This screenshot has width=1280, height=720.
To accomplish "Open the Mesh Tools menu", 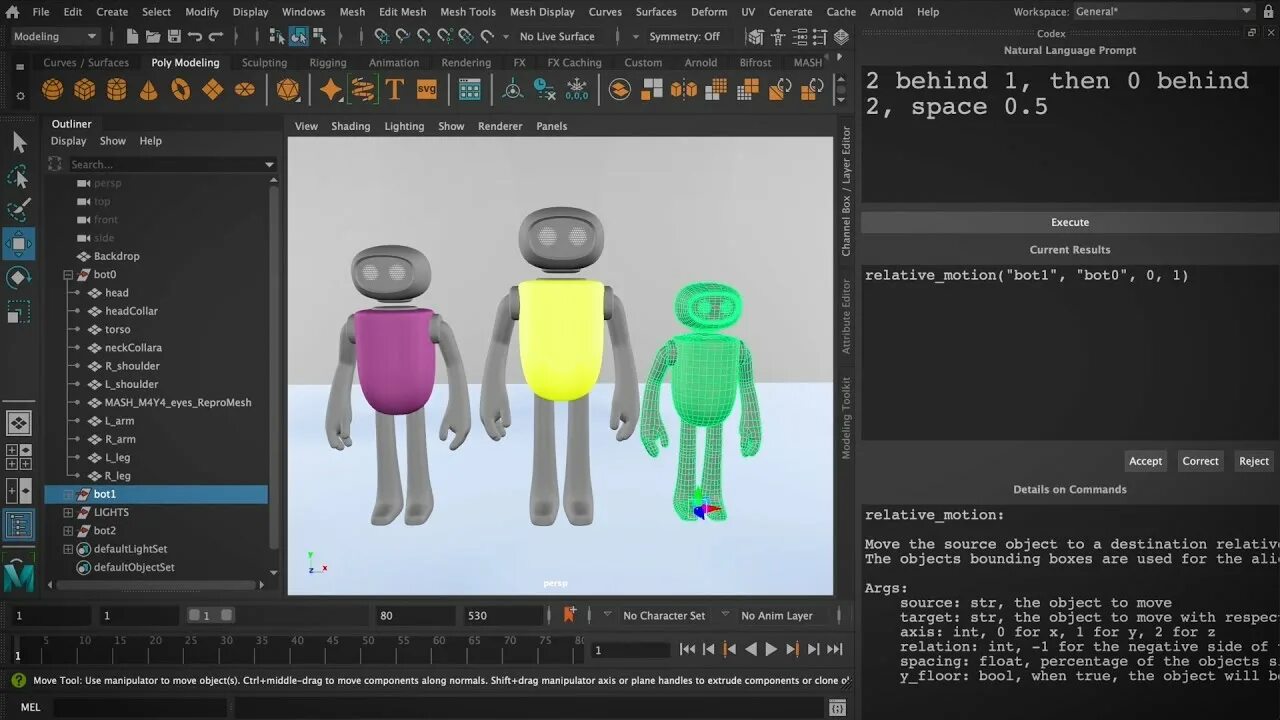I will pyautogui.click(x=468, y=11).
